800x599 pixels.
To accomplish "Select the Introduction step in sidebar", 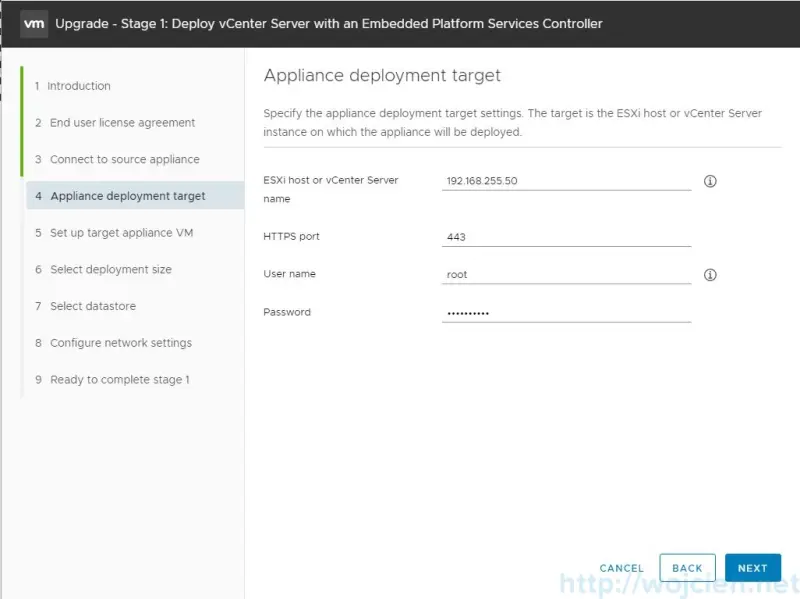I will (75, 86).
